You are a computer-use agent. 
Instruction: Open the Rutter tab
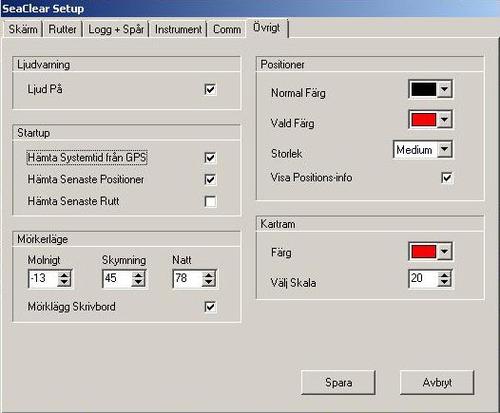point(62,29)
